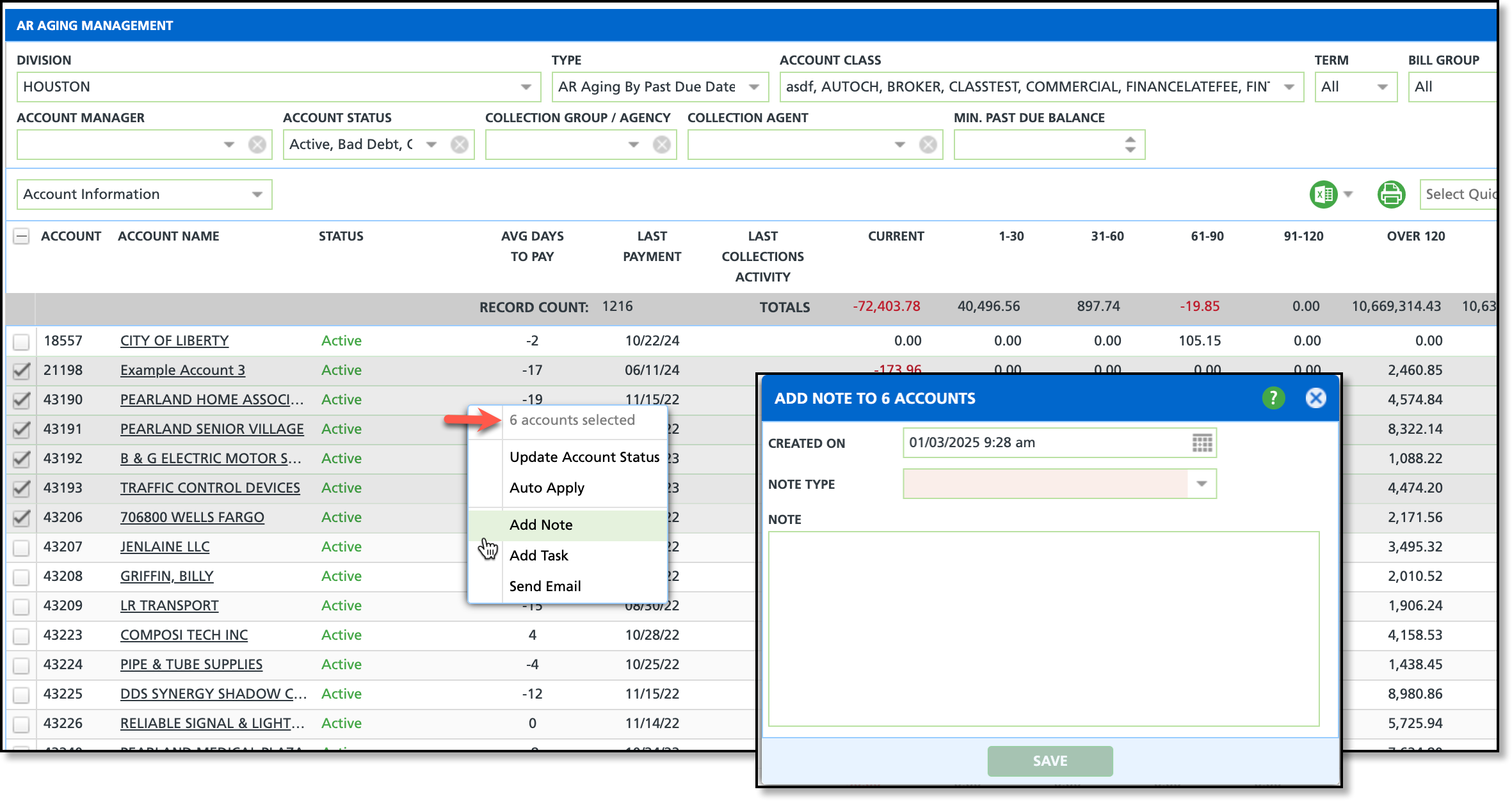Close the Add Note dialog
The width and height of the screenshot is (1512, 801).
pos(1315,398)
